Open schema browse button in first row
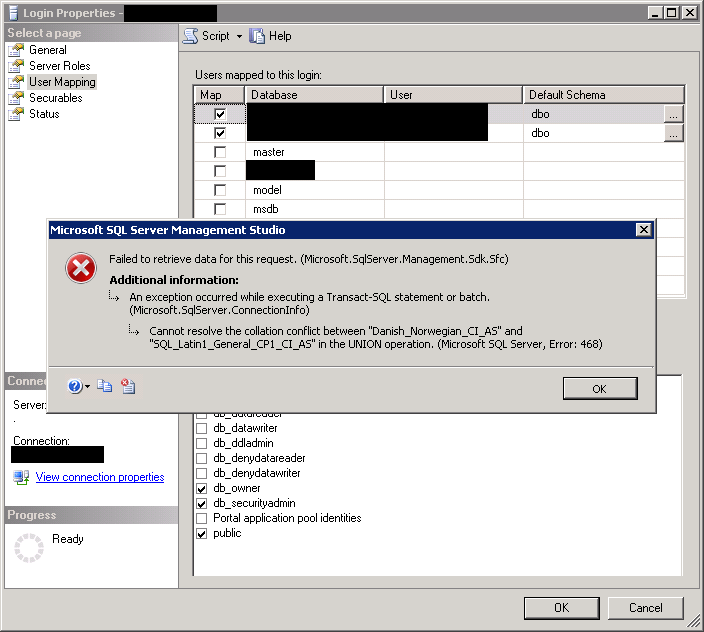Viewport: 704px width, 632px height. pos(673,114)
